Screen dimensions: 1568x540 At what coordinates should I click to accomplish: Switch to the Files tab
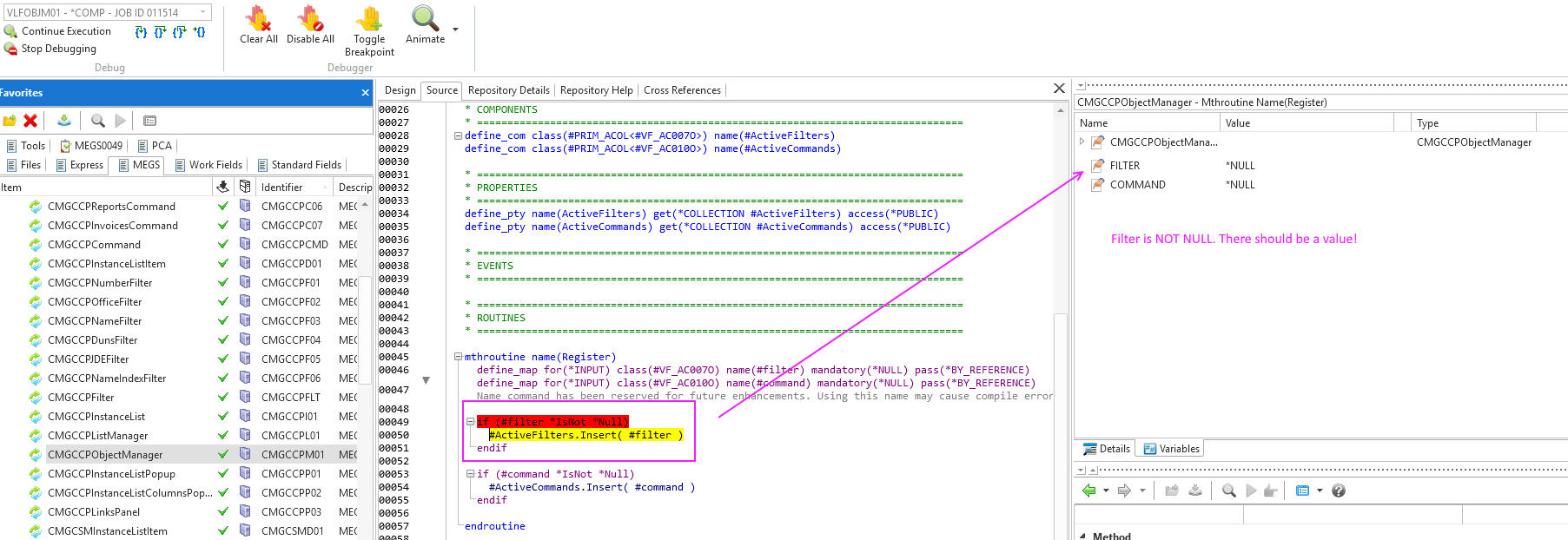tap(23, 165)
